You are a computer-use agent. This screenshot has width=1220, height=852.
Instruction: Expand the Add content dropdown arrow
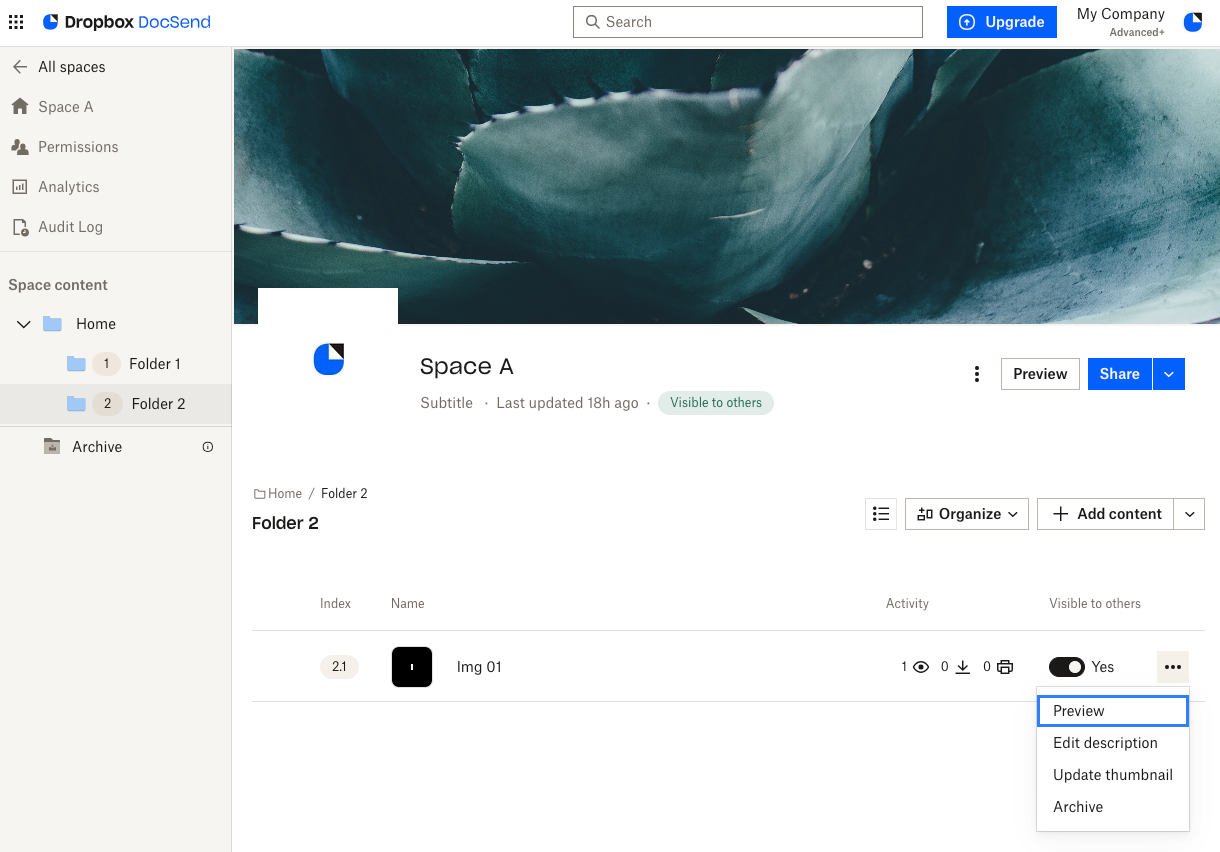coord(1189,513)
